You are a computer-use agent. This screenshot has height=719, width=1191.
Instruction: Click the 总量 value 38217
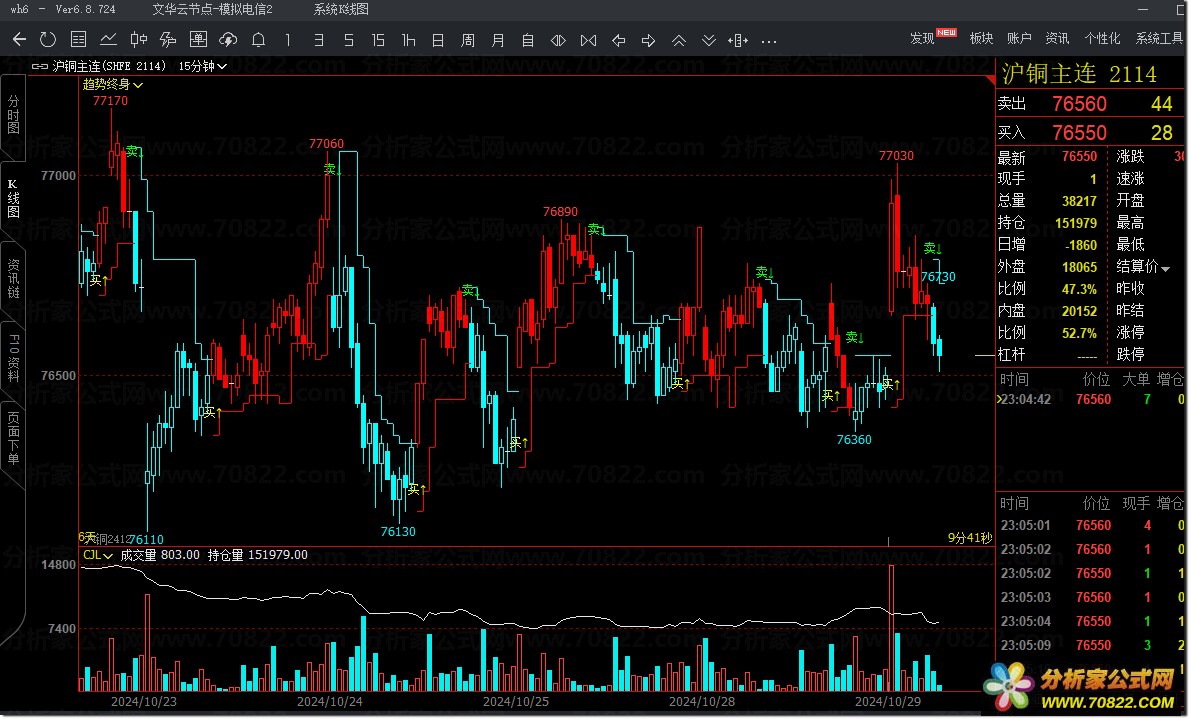tap(1079, 201)
